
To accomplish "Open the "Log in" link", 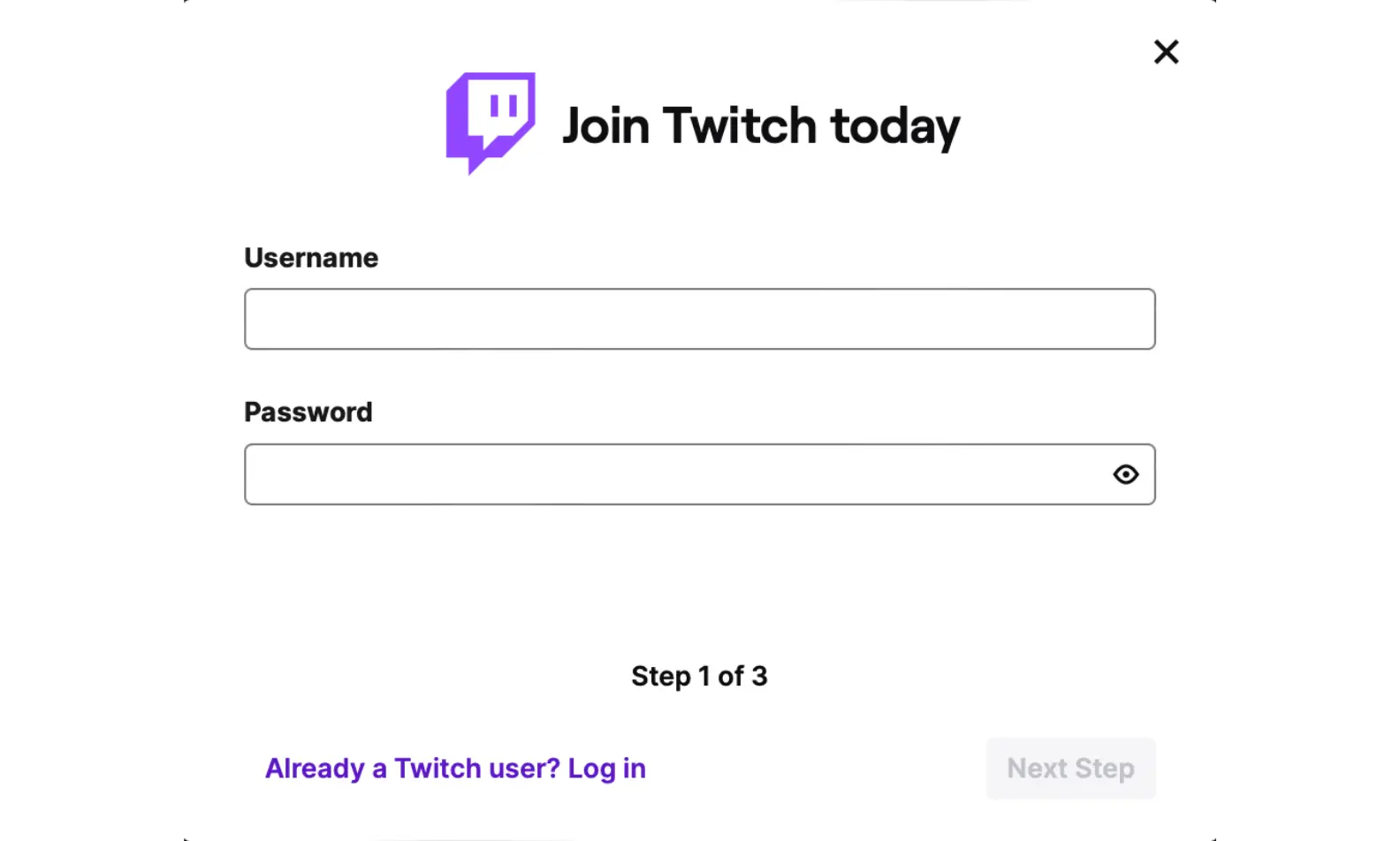I will coord(606,768).
